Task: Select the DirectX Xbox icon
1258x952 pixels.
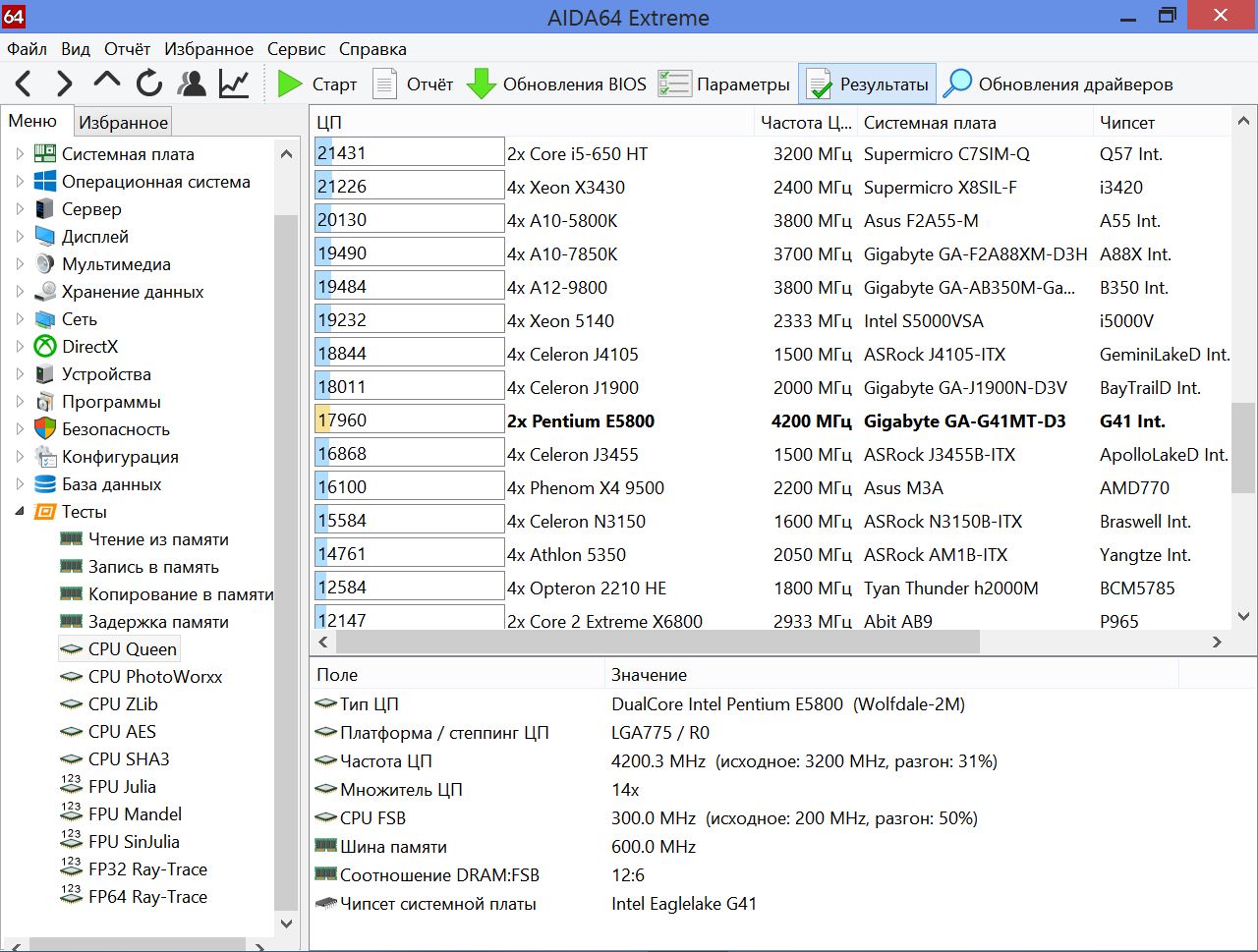Action: tap(45, 347)
